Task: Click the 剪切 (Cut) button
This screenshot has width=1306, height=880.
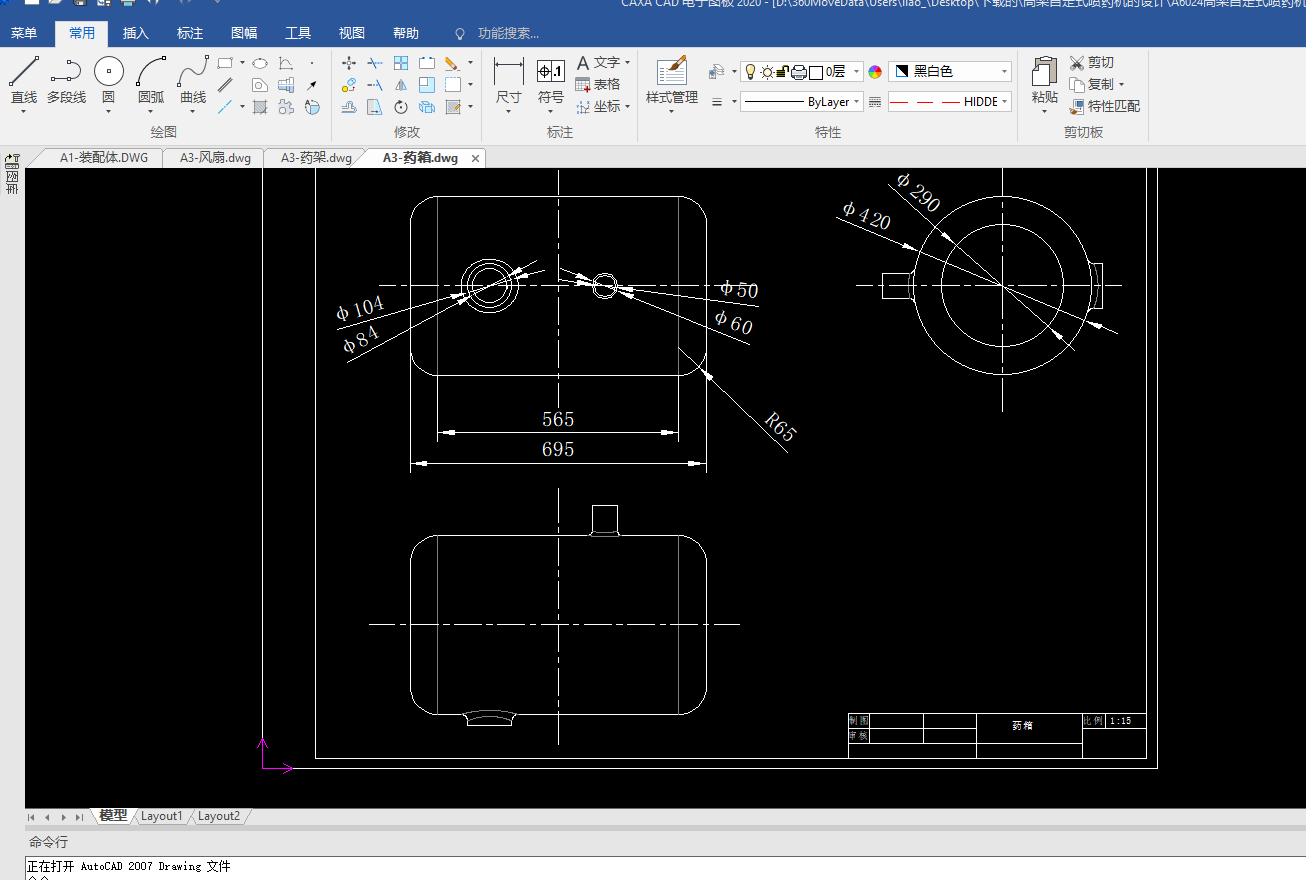Action: (1091, 63)
